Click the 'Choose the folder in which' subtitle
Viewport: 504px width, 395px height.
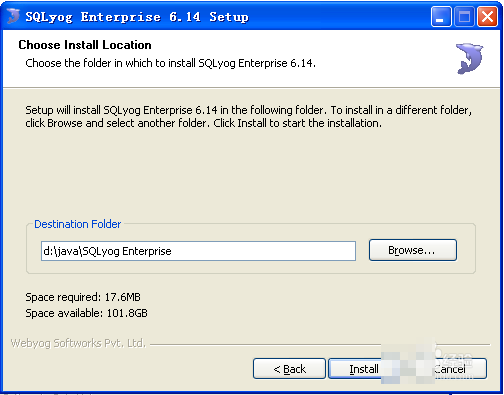170,63
